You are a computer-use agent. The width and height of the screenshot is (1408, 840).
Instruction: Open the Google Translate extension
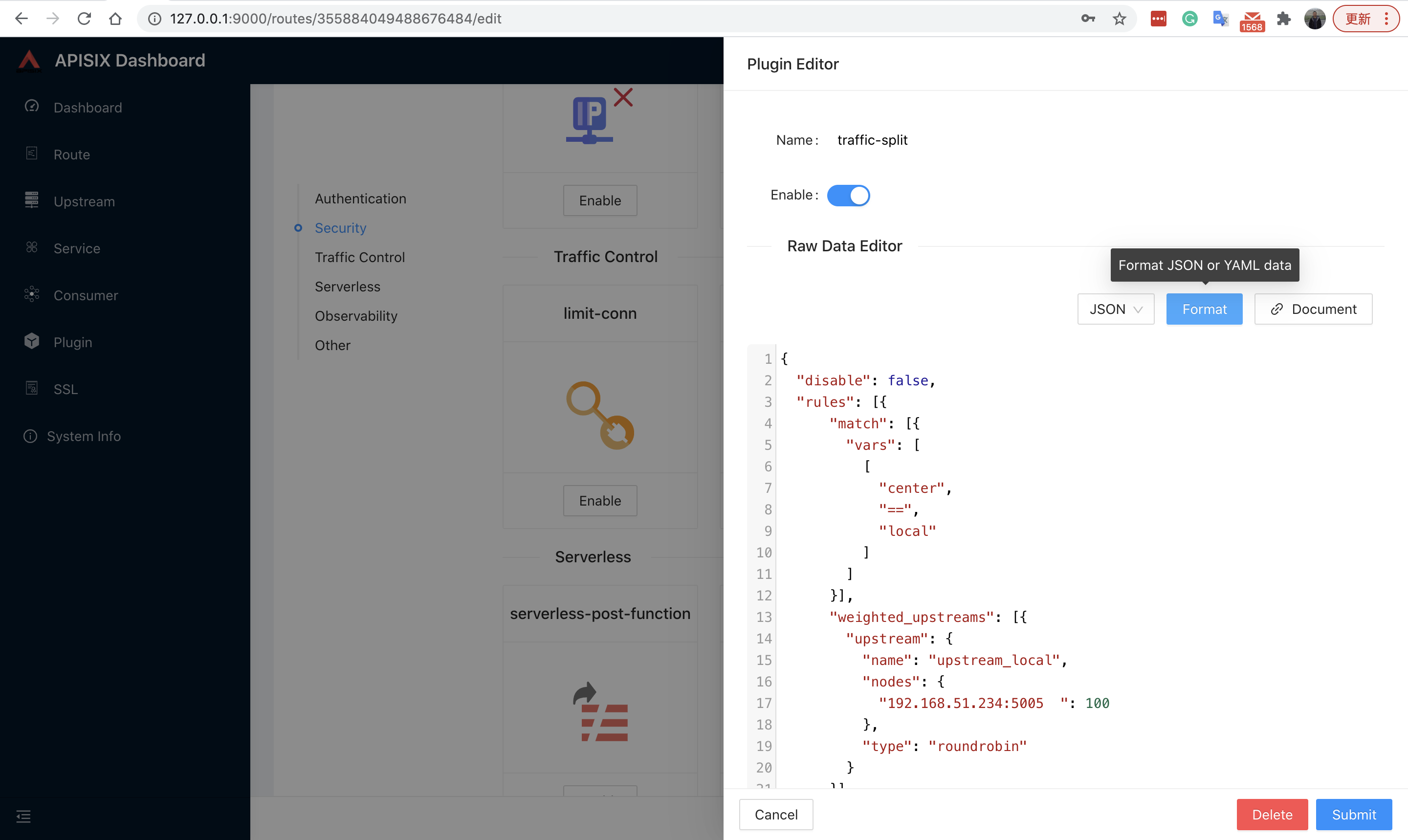coord(1221,19)
